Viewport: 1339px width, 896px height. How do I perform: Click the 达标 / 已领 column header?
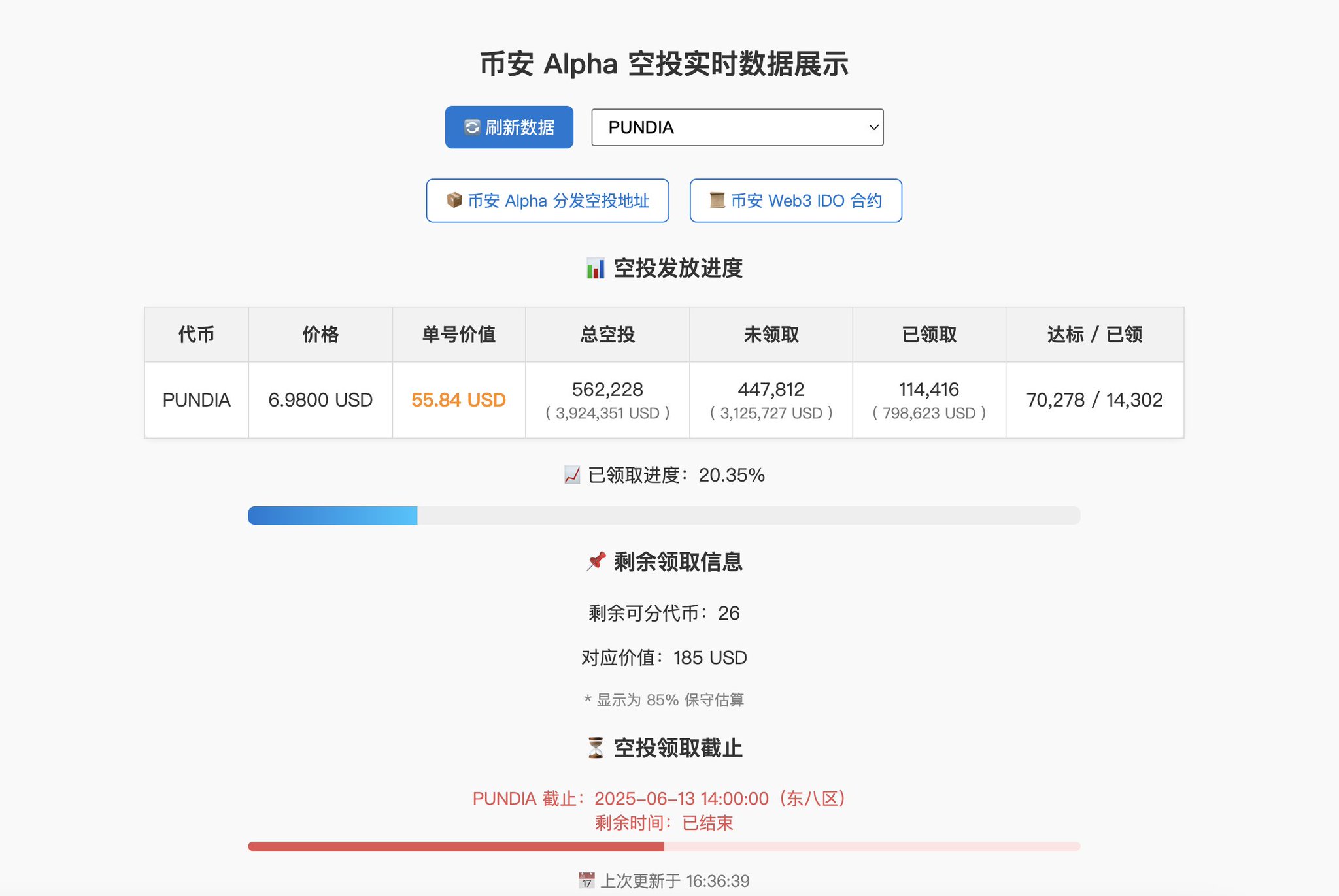(x=1094, y=335)
